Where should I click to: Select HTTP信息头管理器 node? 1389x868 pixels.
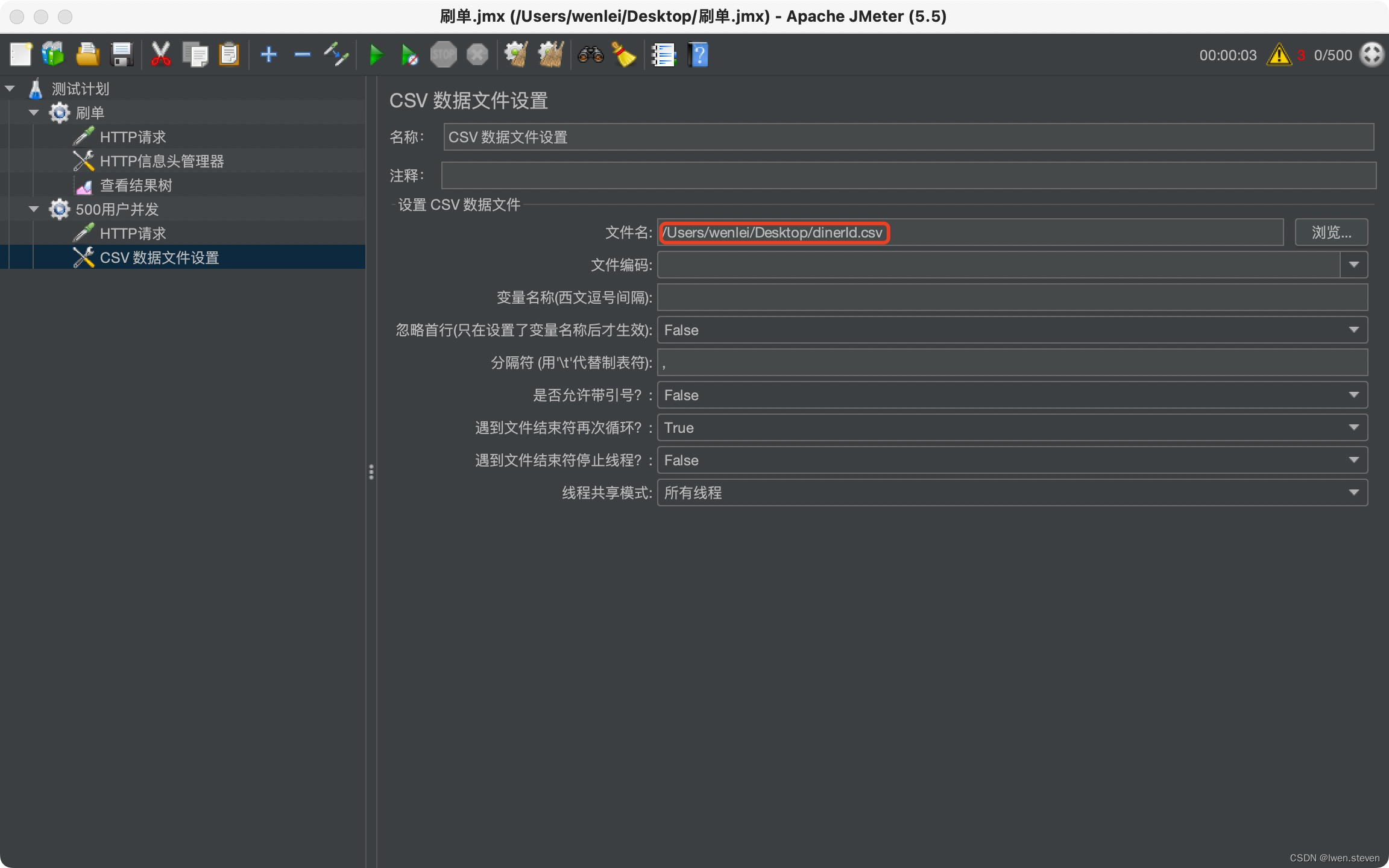coord(162,161)
